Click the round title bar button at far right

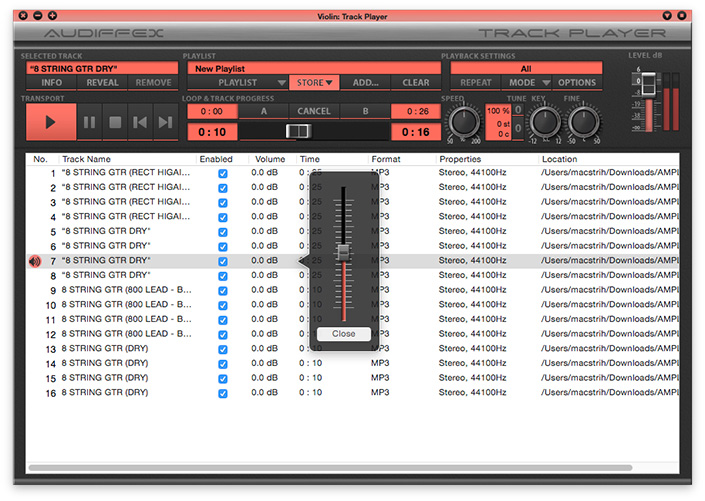point(682,16)
